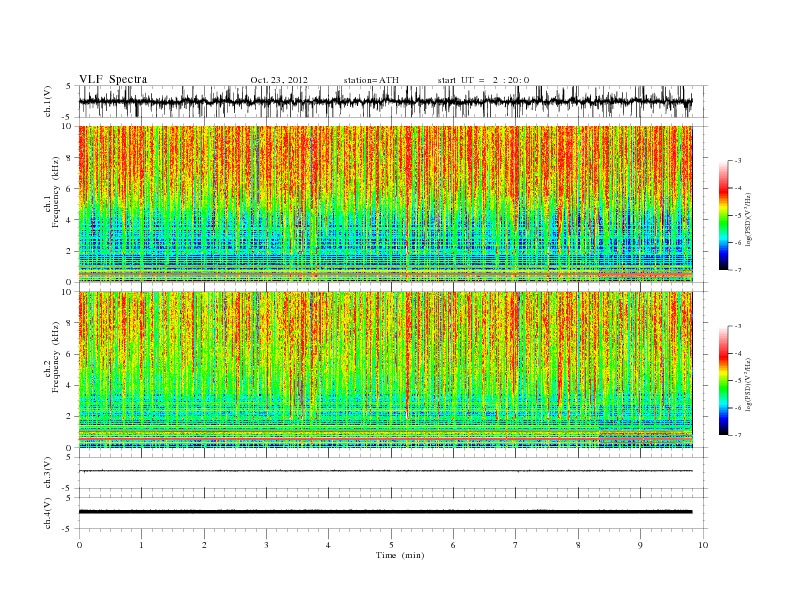The width and height of the screenshot is (792, 612).
Task: Click the ch.3 flat waveform trace
Action: click(385, 471)
